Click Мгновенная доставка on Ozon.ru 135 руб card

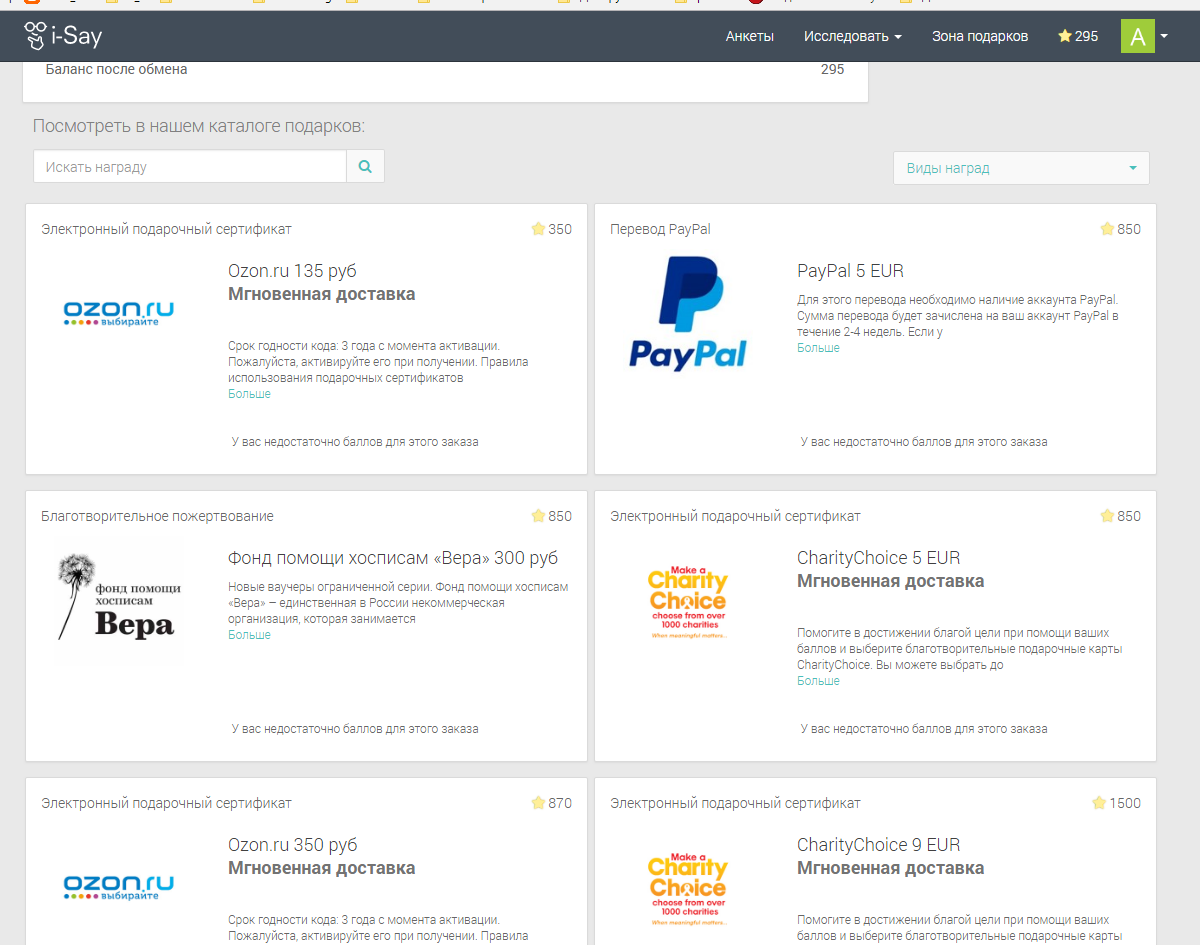321,294
